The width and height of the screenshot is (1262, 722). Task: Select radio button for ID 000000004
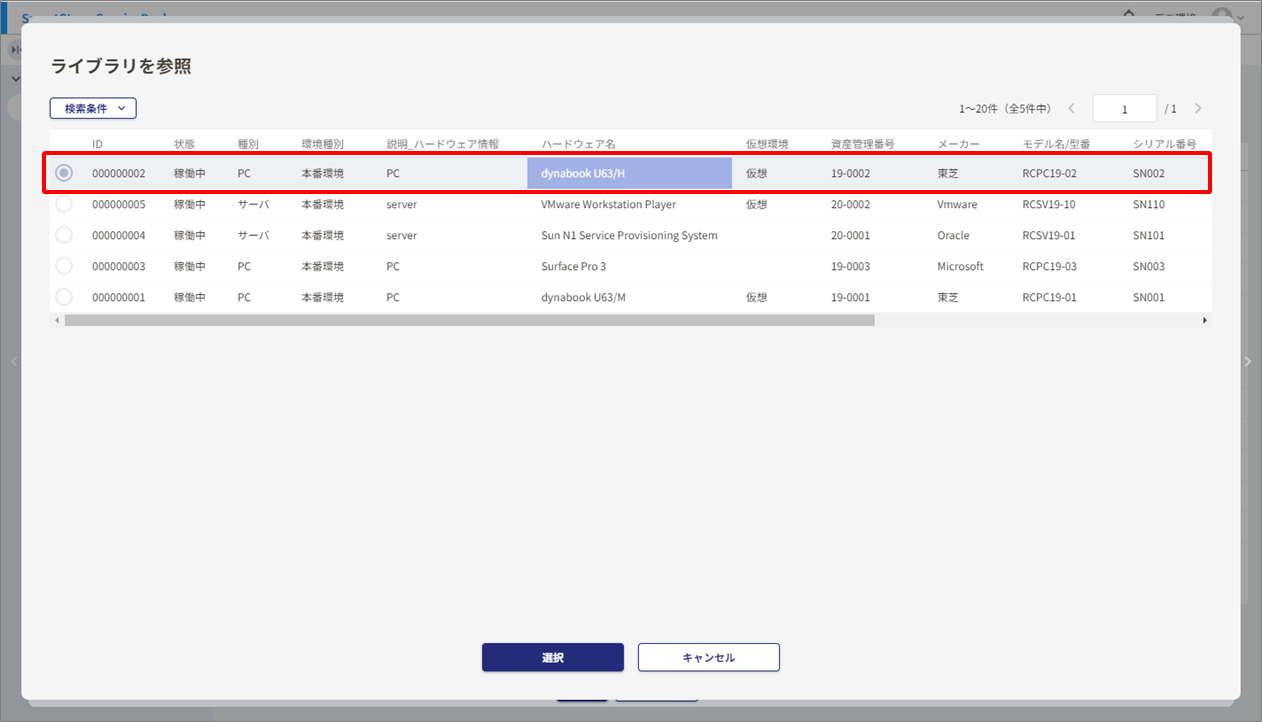64,235
